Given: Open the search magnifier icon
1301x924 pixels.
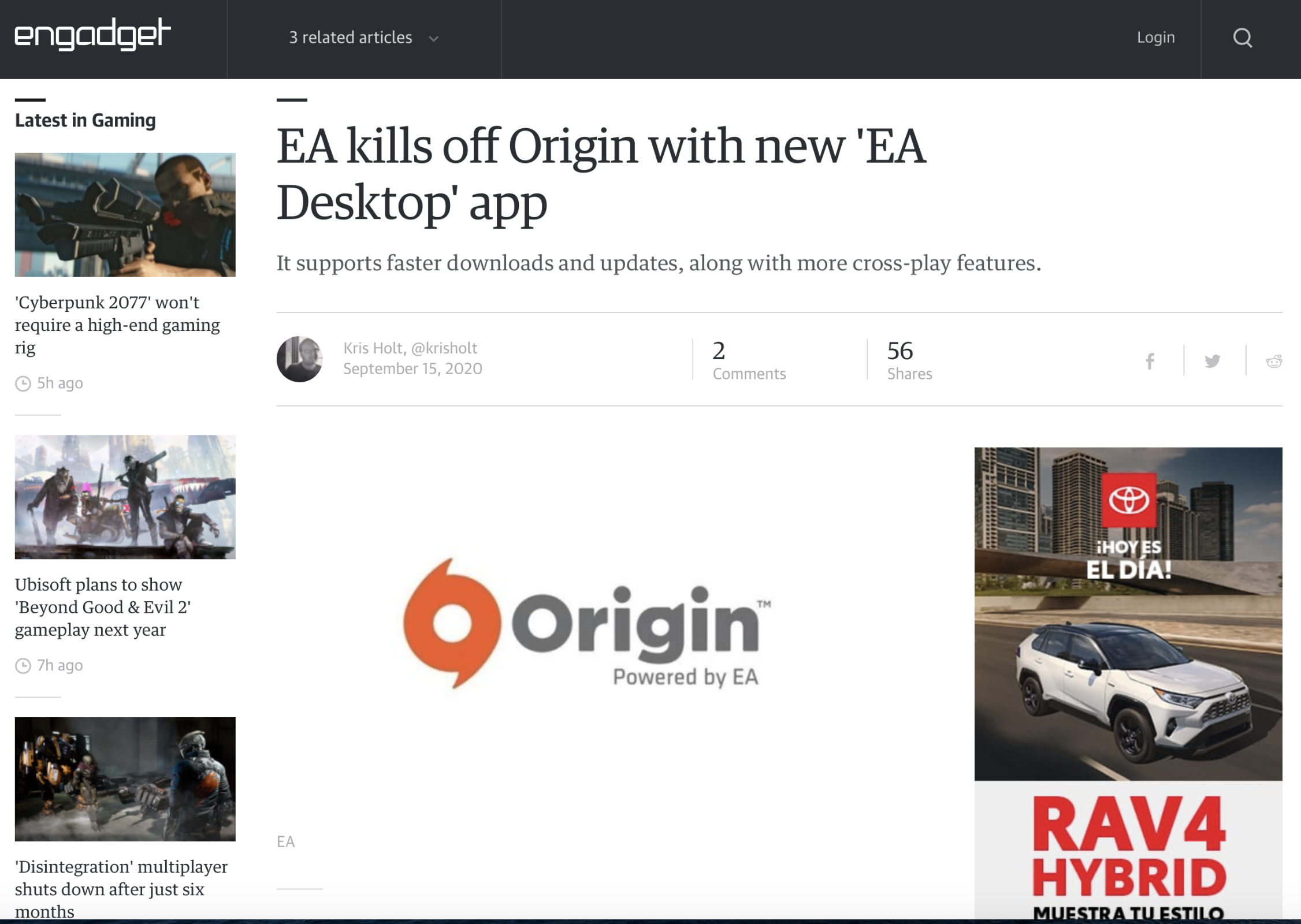Looking at the screenshot, I should point(1242,38).
